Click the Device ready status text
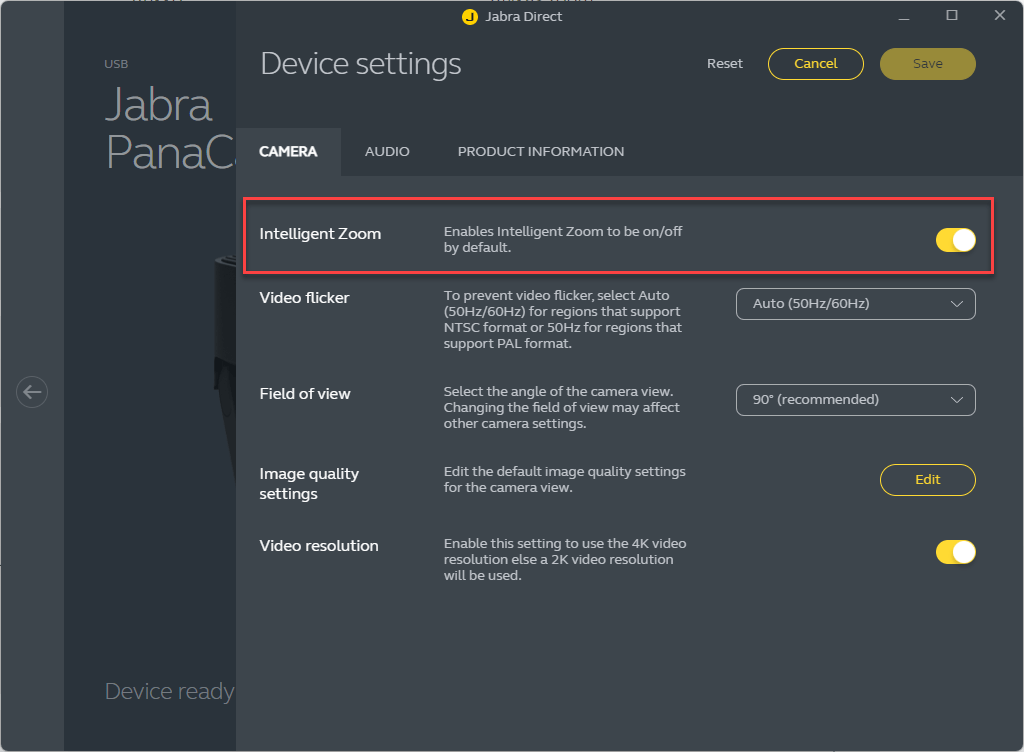This screenshot has width=1024, height=752. click(169, 692)
